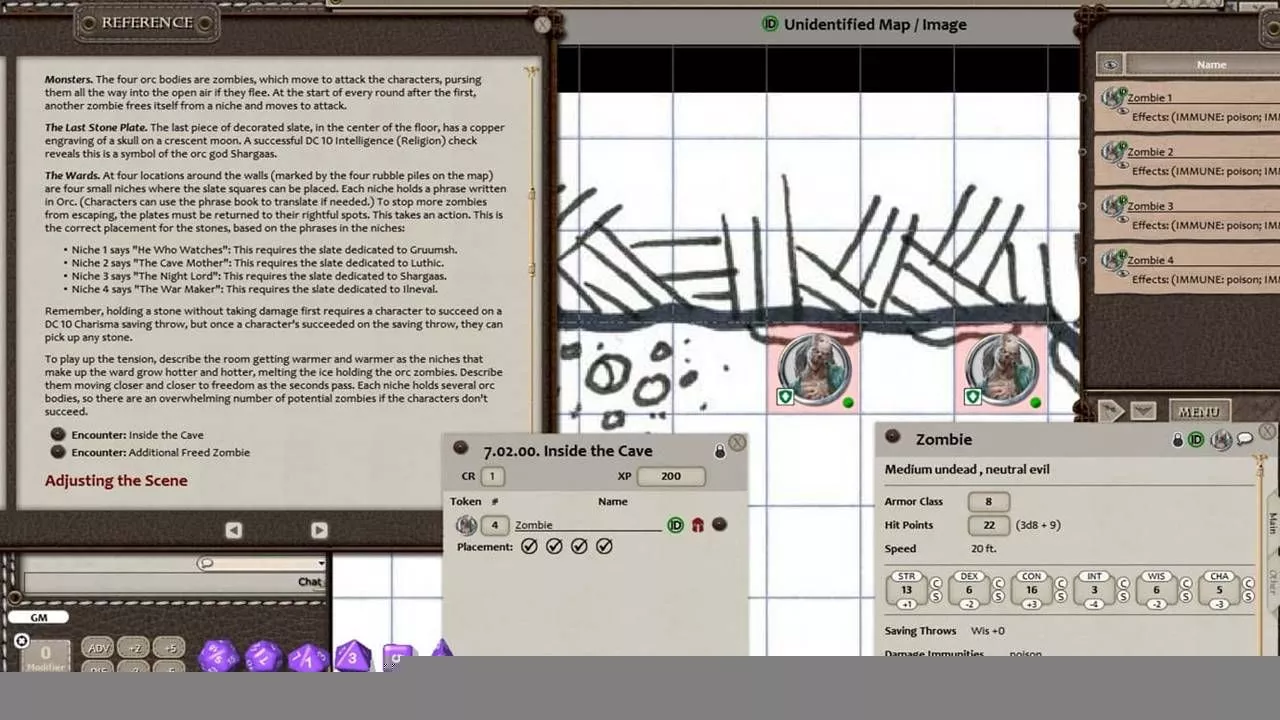
Task: Edit the encounter CR field
Action: (492, 476)
